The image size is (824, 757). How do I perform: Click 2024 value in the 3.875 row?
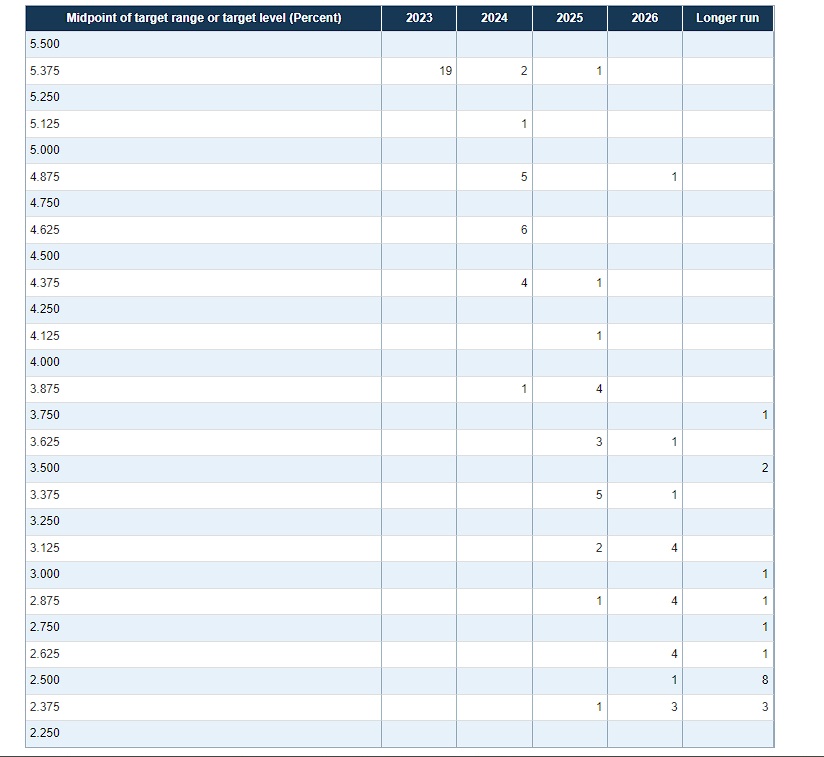click(x=524, y=389)
